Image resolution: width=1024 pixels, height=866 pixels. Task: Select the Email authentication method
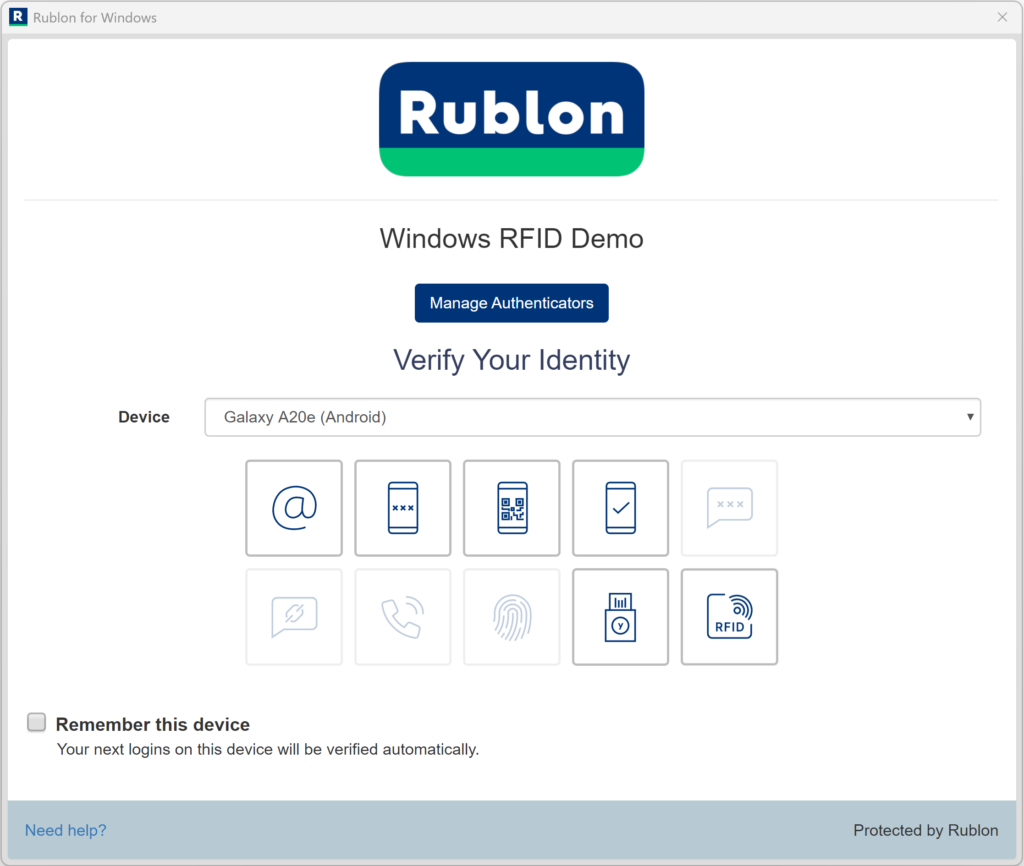click(294, 508)
